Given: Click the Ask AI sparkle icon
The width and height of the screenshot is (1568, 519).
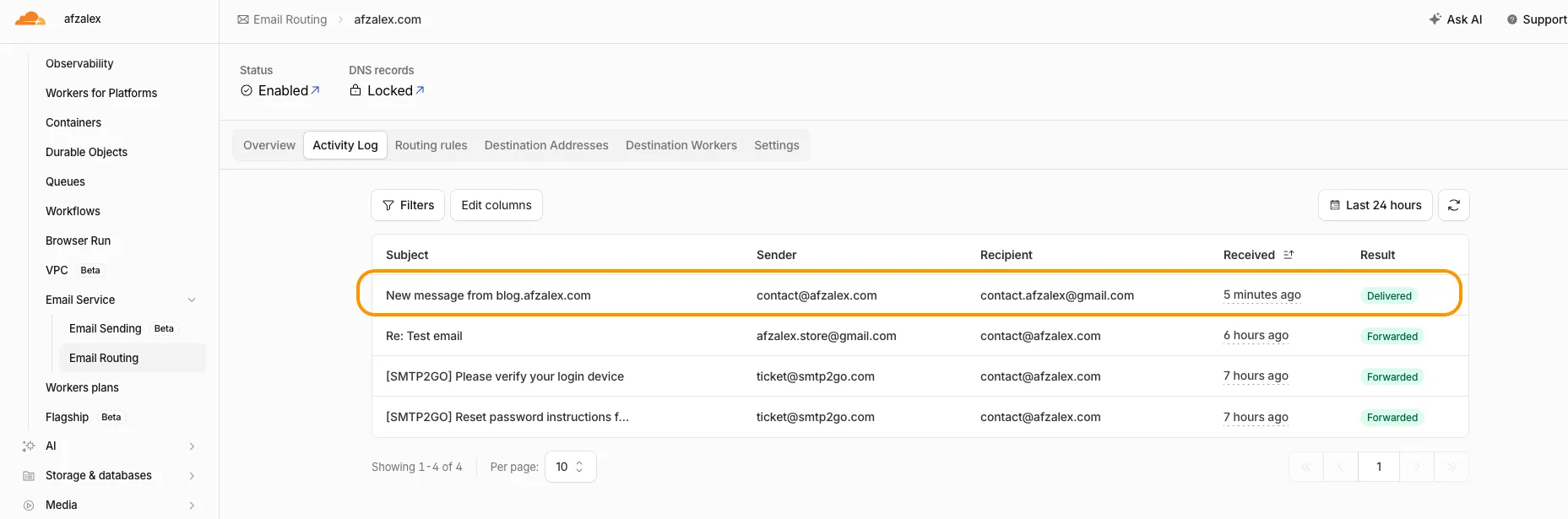Looking at the screenshot, I should pyautogui.click(x=1435, y=19).
